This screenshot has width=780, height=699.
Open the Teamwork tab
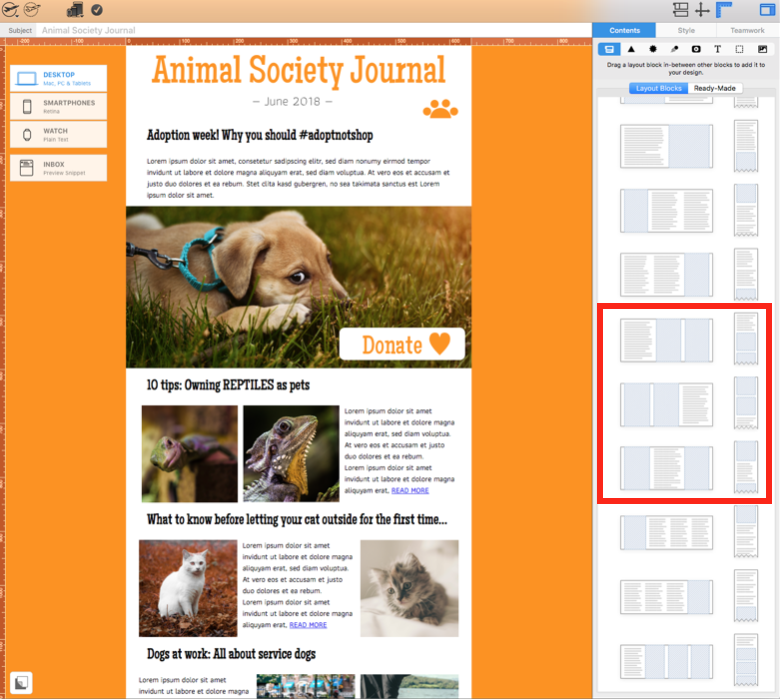[x=747, y=30]
